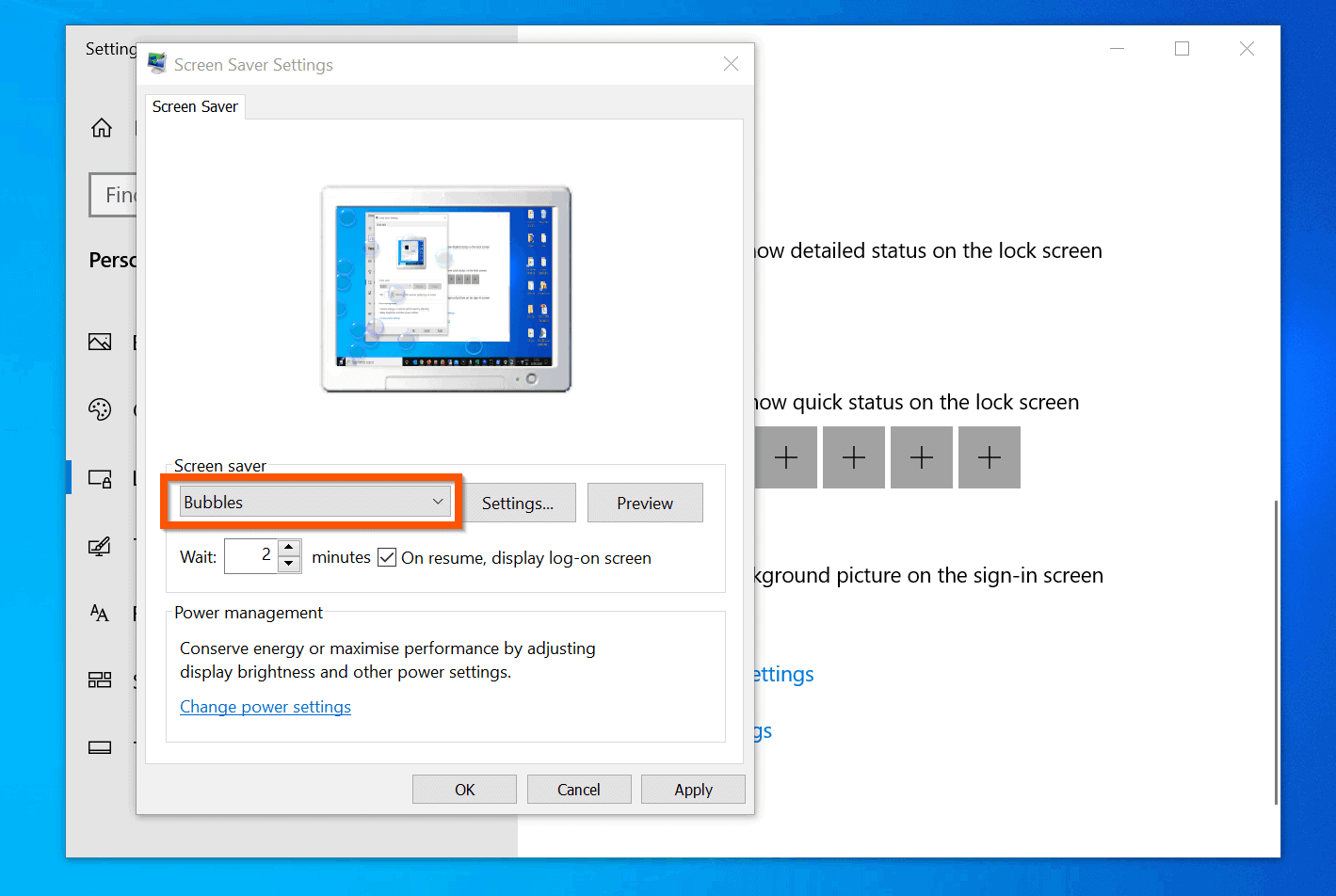Select the Lock screen lock icon
This screenshot has height=896, width=1336.
[x=101, y=478]
